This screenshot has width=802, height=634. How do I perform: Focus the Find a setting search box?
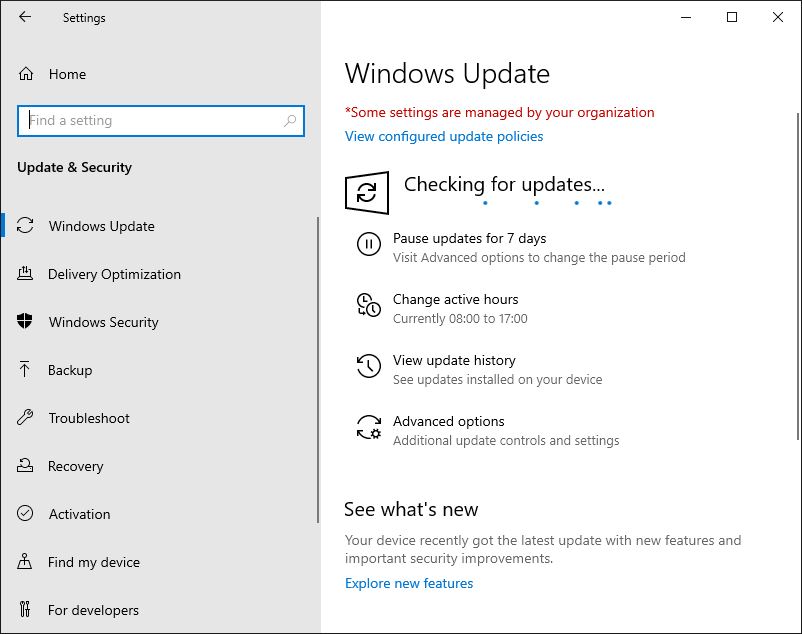click(x=150, y=121)
